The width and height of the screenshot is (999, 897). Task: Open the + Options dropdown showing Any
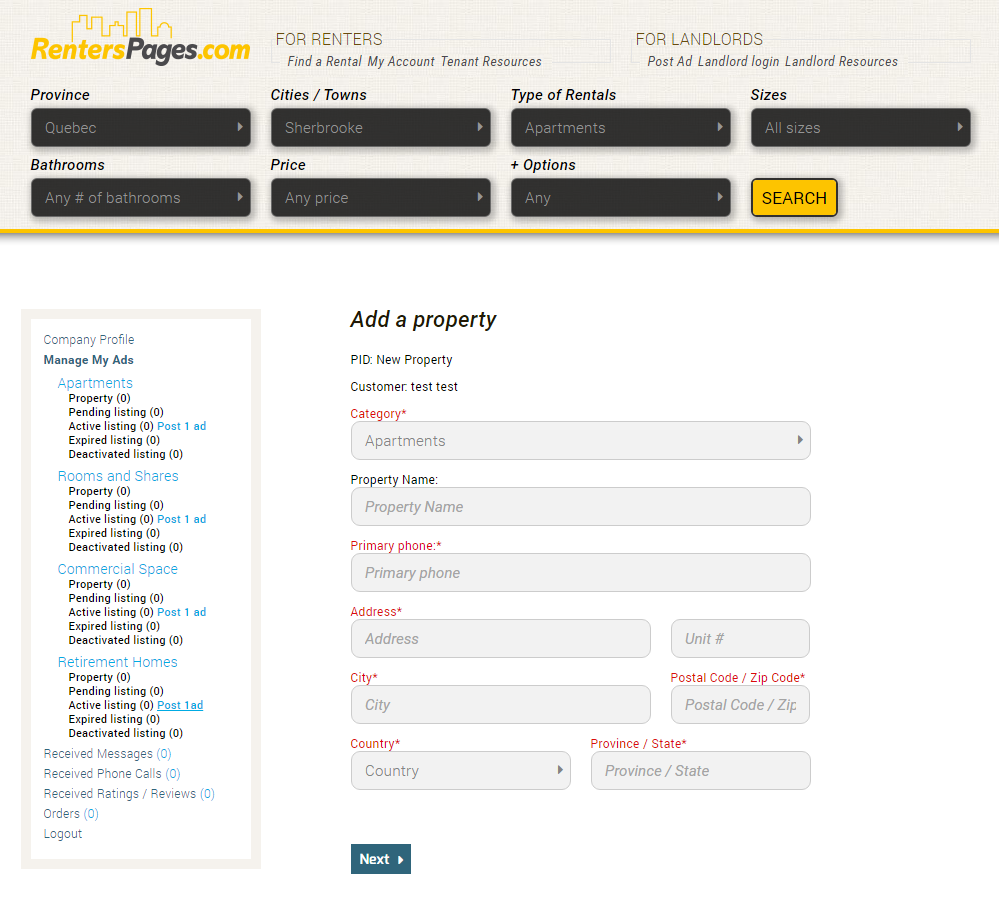621,197
